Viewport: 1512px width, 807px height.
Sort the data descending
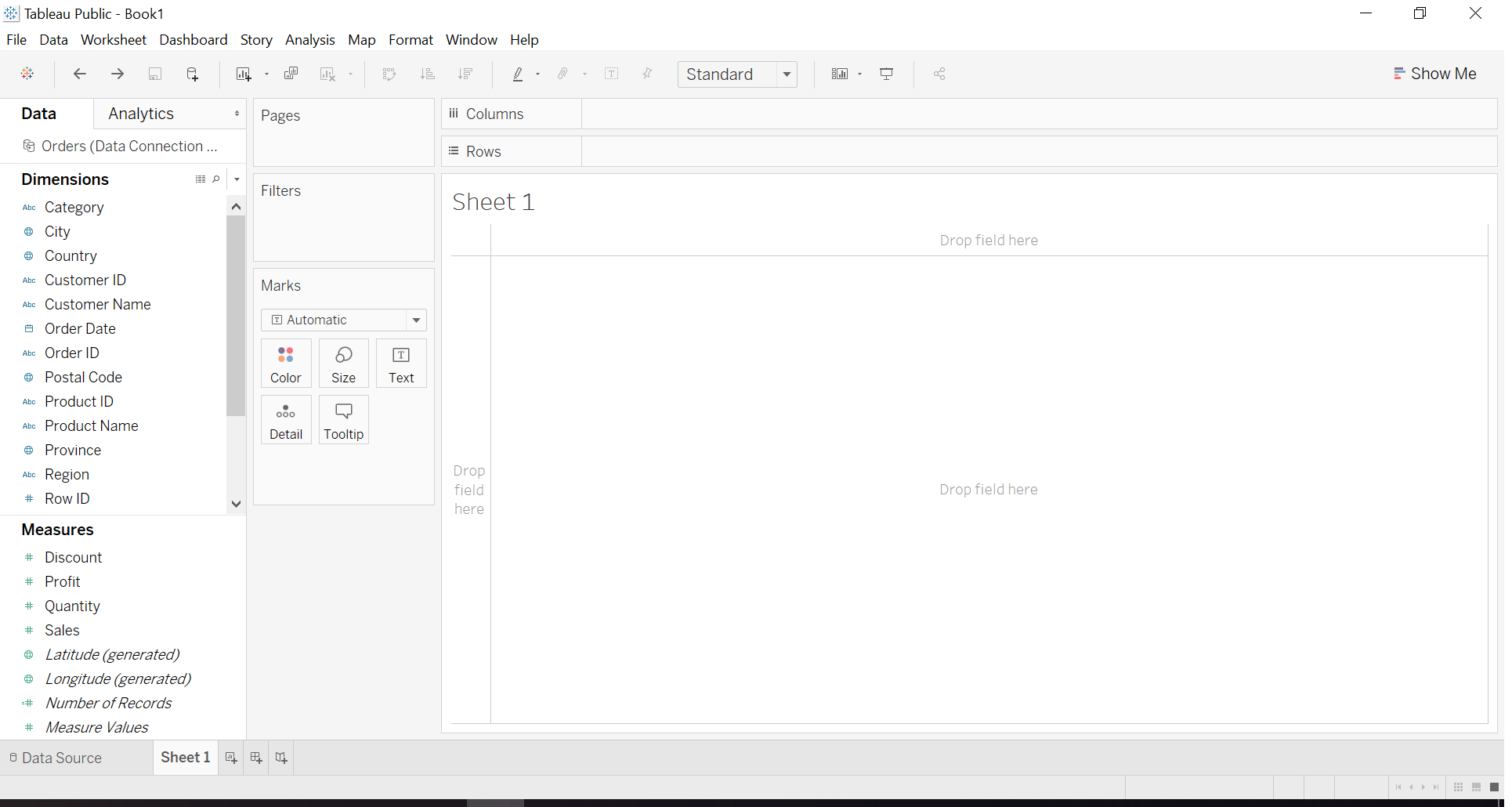pos(465,74)
